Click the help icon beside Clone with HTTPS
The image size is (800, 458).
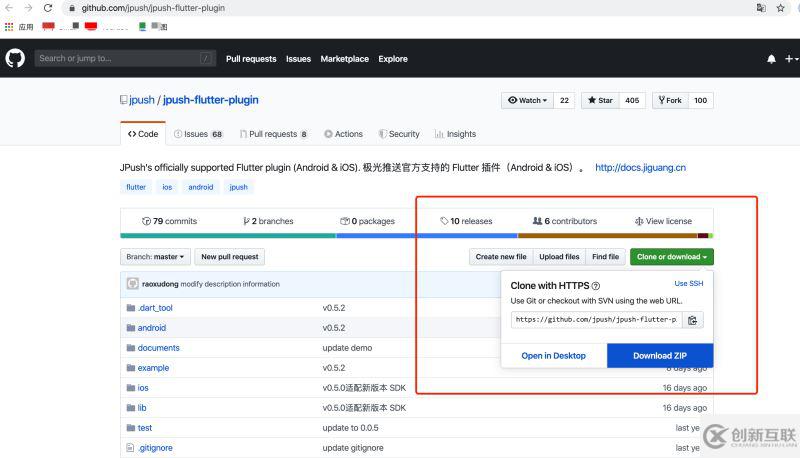pos(596,285)
